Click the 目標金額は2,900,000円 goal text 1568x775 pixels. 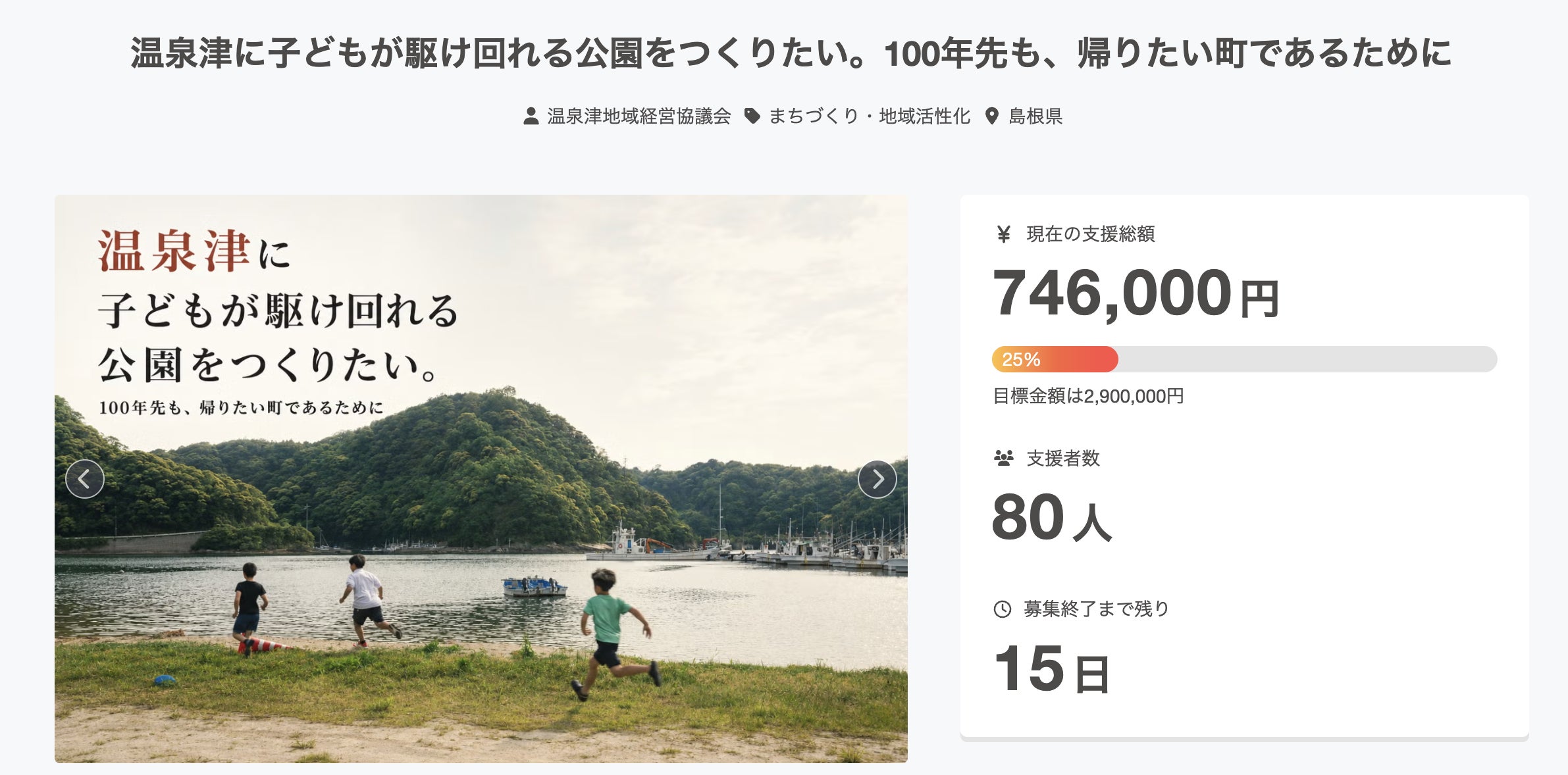[x=1088, y=396]
